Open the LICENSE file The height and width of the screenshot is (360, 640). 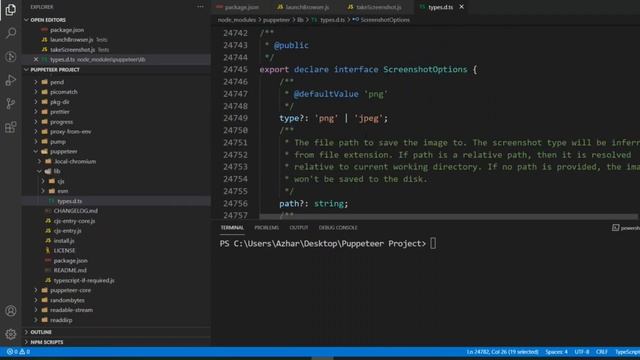(x=64, y=251)
